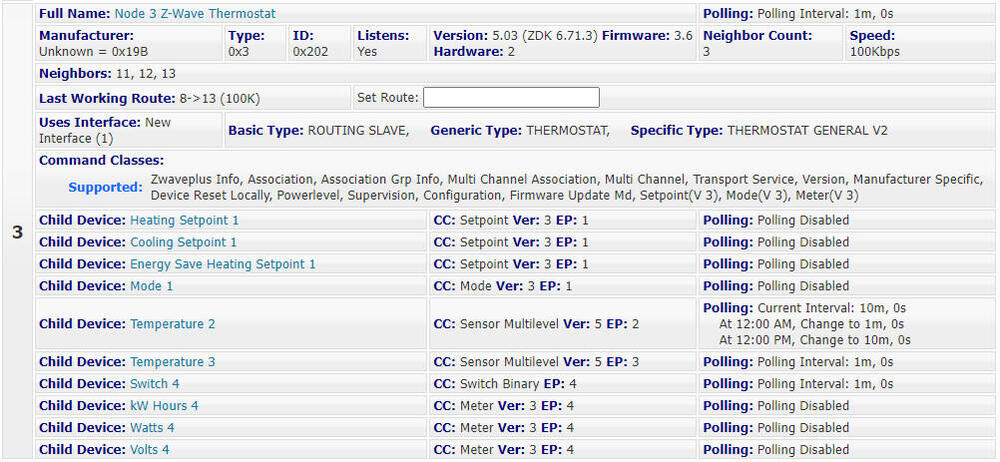
Task: Open the Mode 1 child device
Action: (151, 286)
